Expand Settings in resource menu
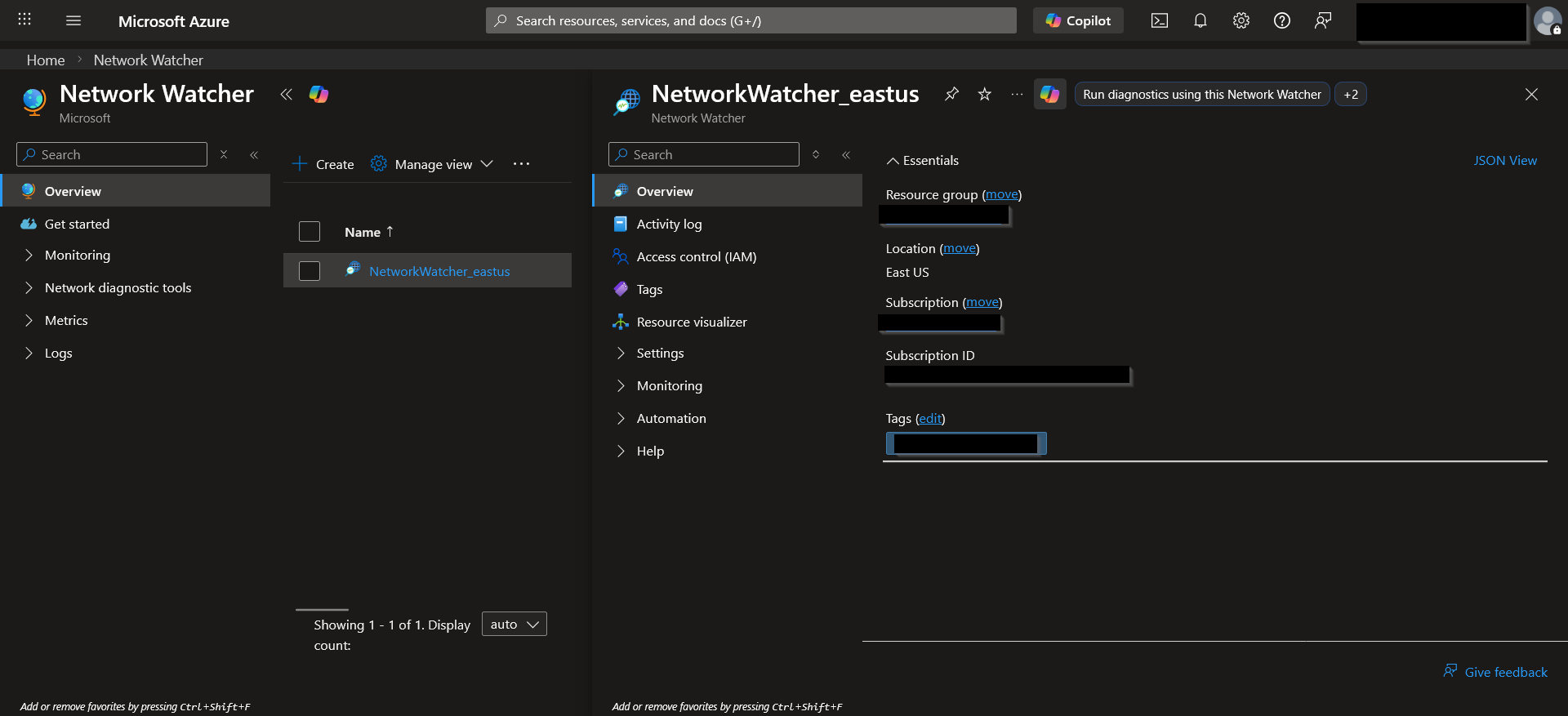The image size is (1568, 716). [x=621, y=353]
